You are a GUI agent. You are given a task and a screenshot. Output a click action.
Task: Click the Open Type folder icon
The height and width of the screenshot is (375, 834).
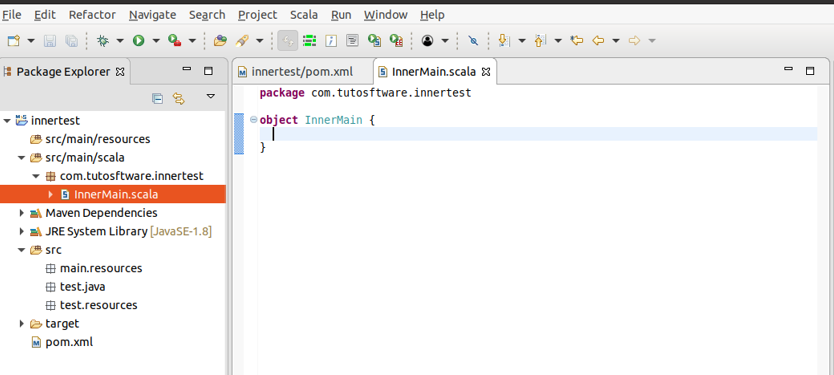pos(220,40)
